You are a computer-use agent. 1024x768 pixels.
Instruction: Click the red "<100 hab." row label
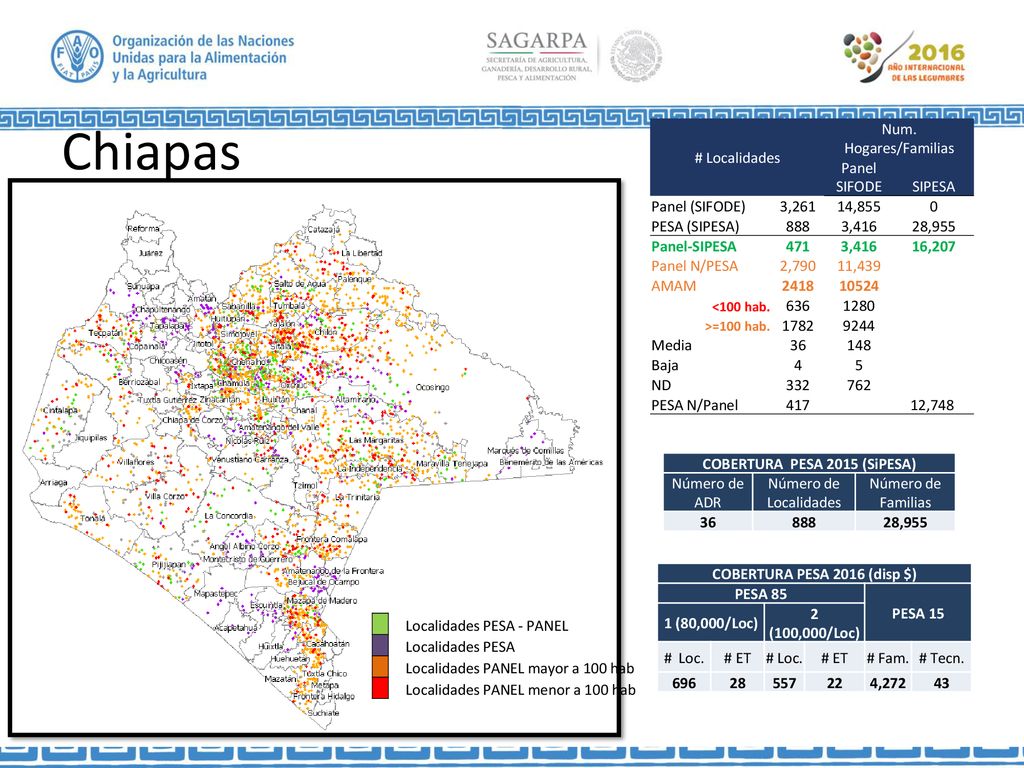click(741, 306)
